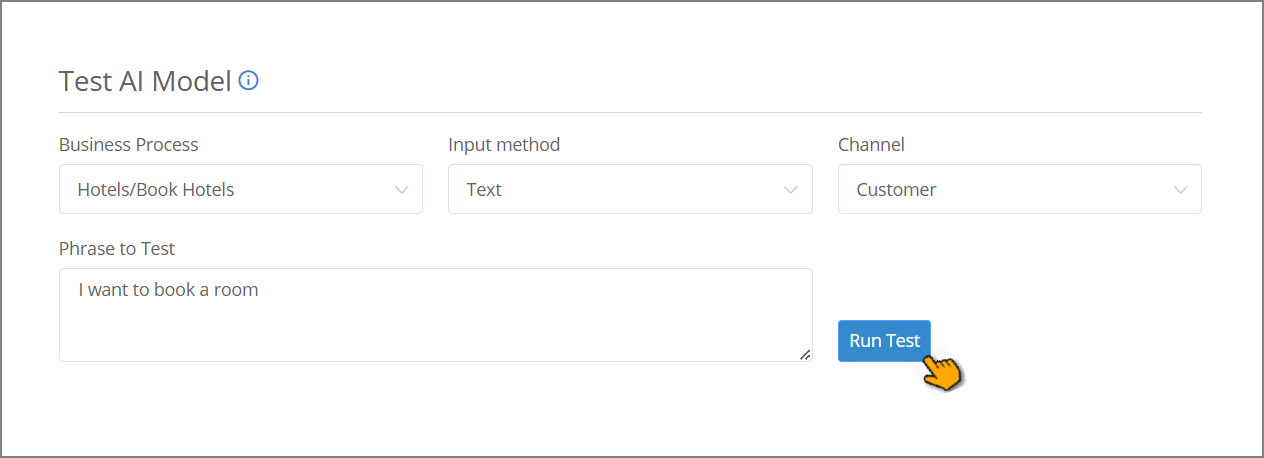This screenshot has width=1264, height=458.
Task: Click the info icon beside Test AI Model
Action: [x=249, y=80]
